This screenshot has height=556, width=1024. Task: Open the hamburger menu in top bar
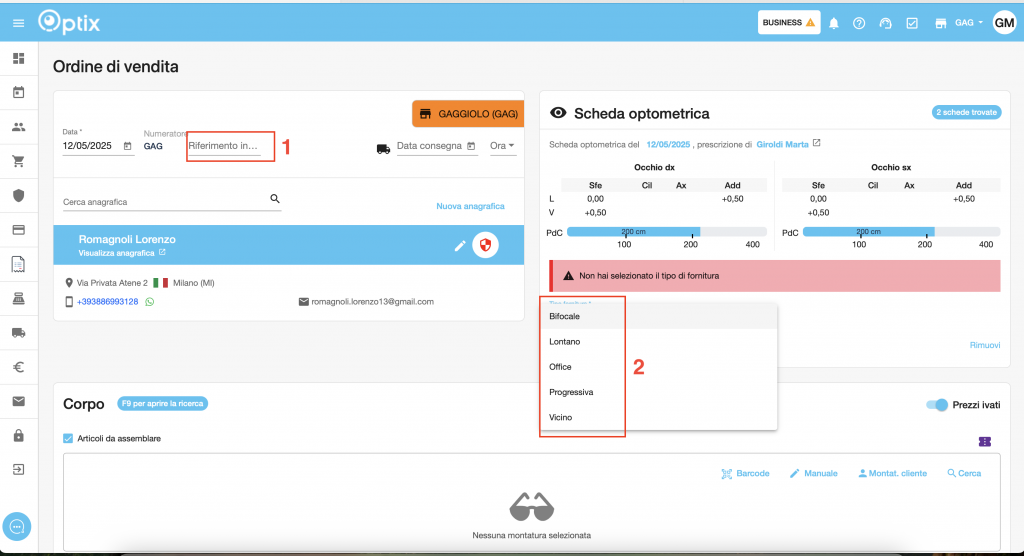18,22
